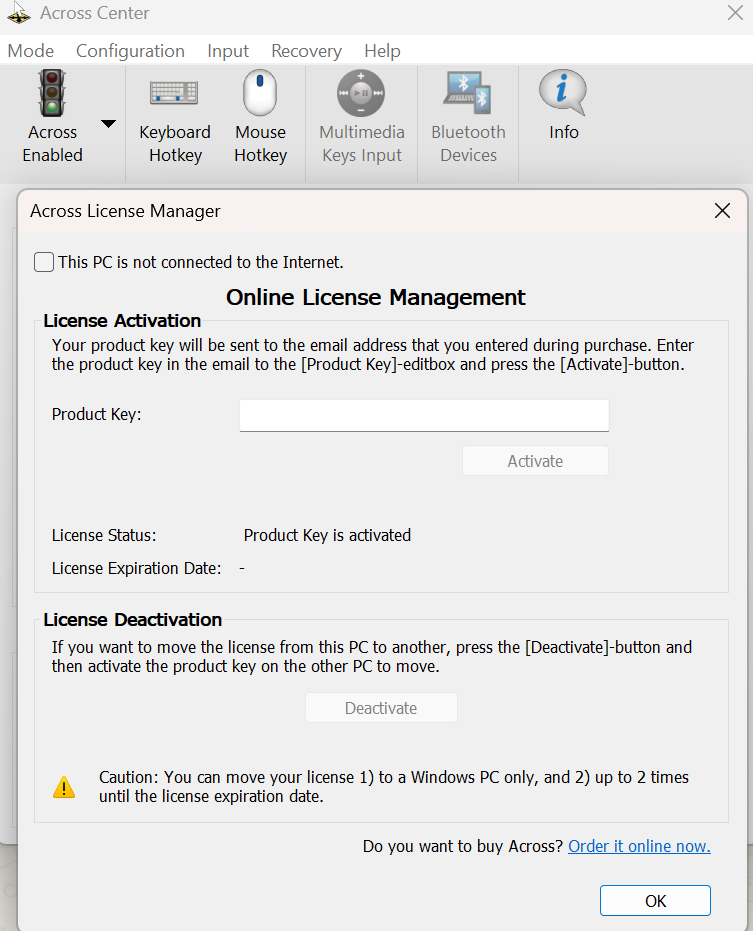
Task: Expand the Across Enabled dropdown arrow
Action: pyautogui.click(x=108, y=124)
